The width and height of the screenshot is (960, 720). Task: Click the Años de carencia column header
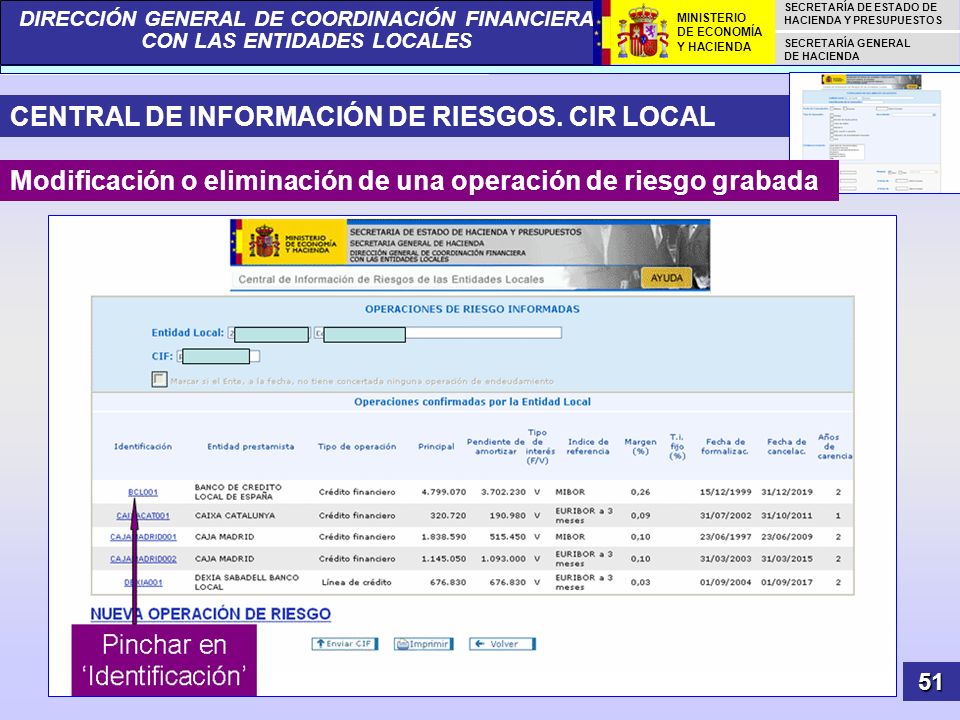[834, 446]
